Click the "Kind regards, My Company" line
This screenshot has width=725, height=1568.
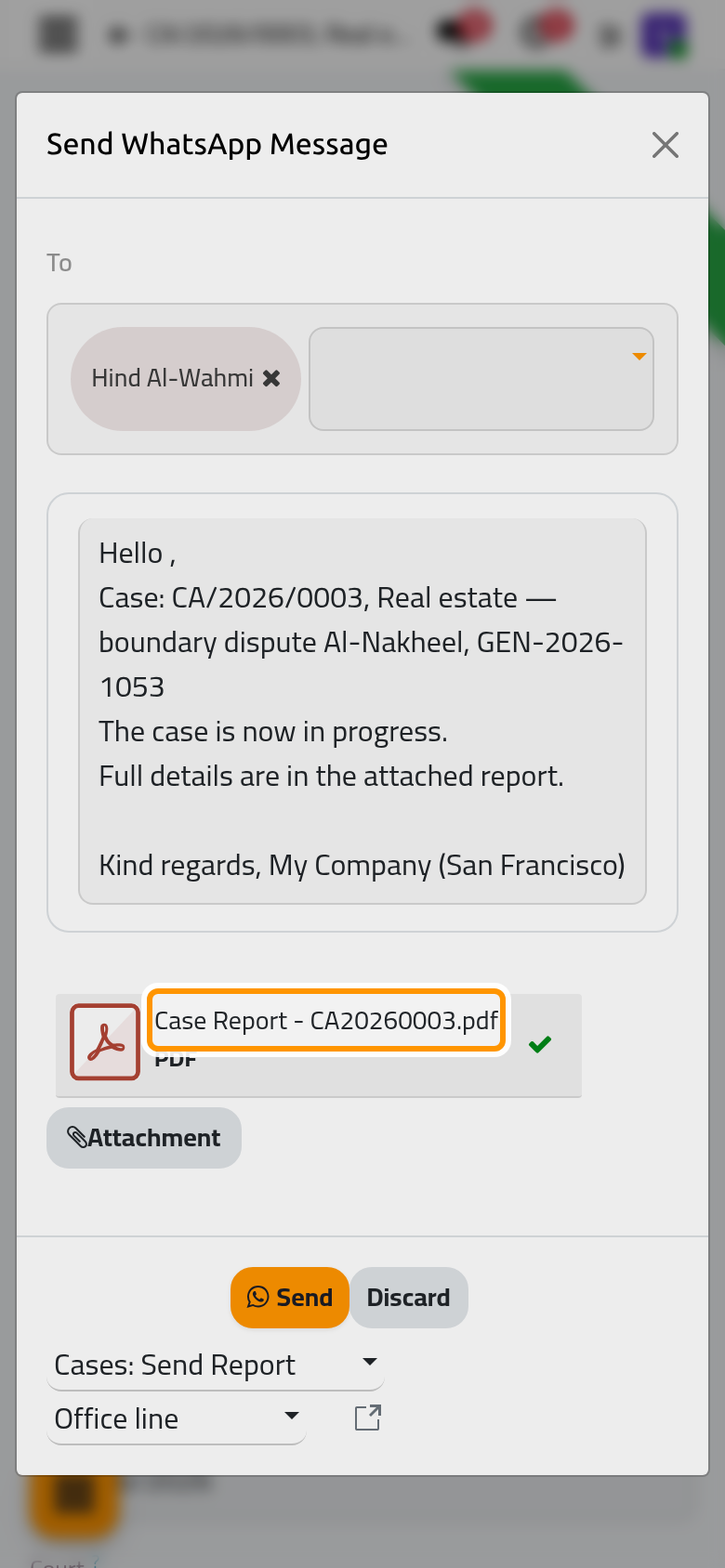[362, 866]
